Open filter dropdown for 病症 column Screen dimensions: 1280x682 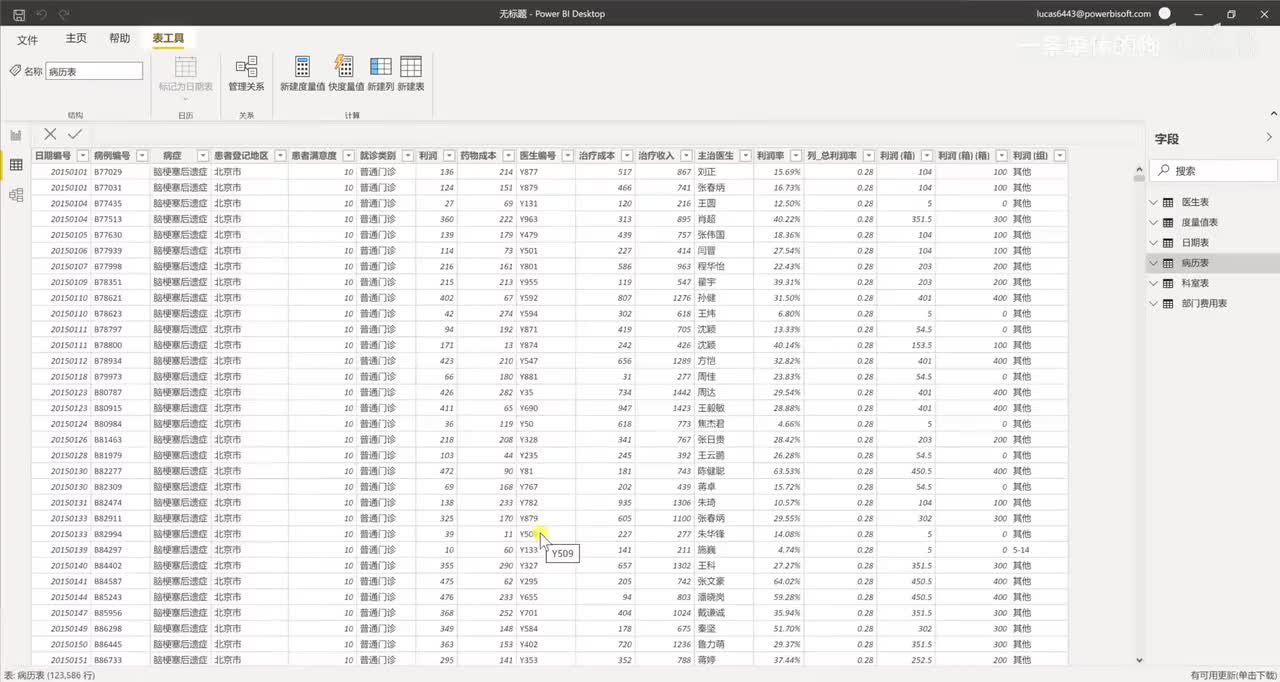[201, 156]
